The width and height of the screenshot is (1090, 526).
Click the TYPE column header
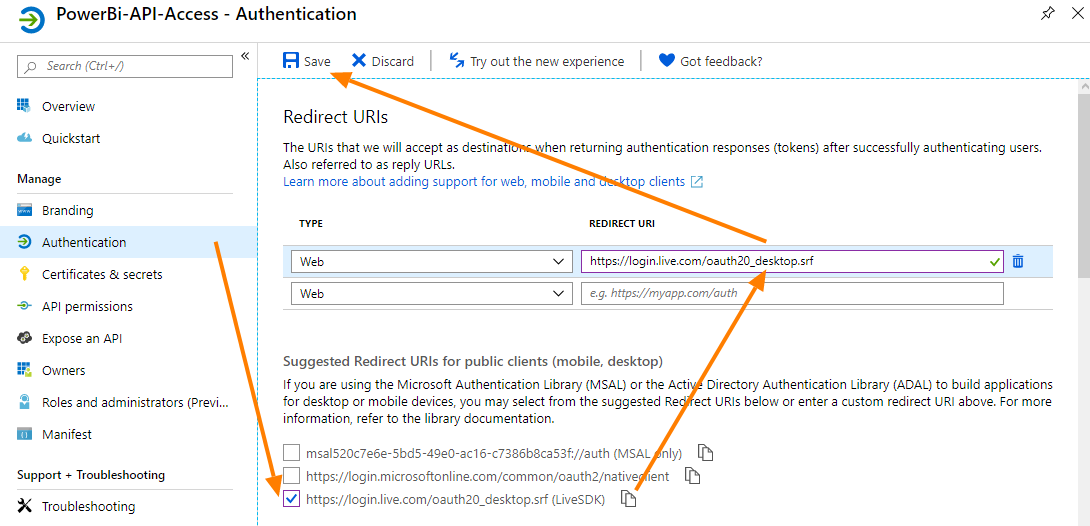pyautogui.click(x=311, y=224)
